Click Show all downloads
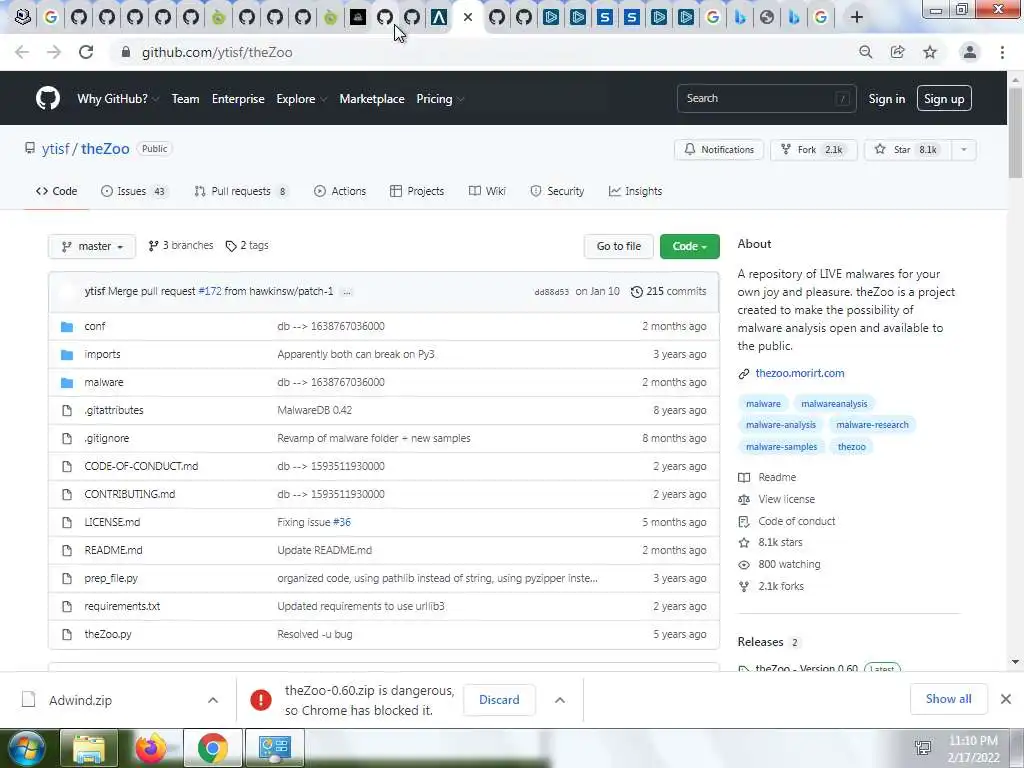The height and width of the screenshot is (768, 1024). [948, 699]
